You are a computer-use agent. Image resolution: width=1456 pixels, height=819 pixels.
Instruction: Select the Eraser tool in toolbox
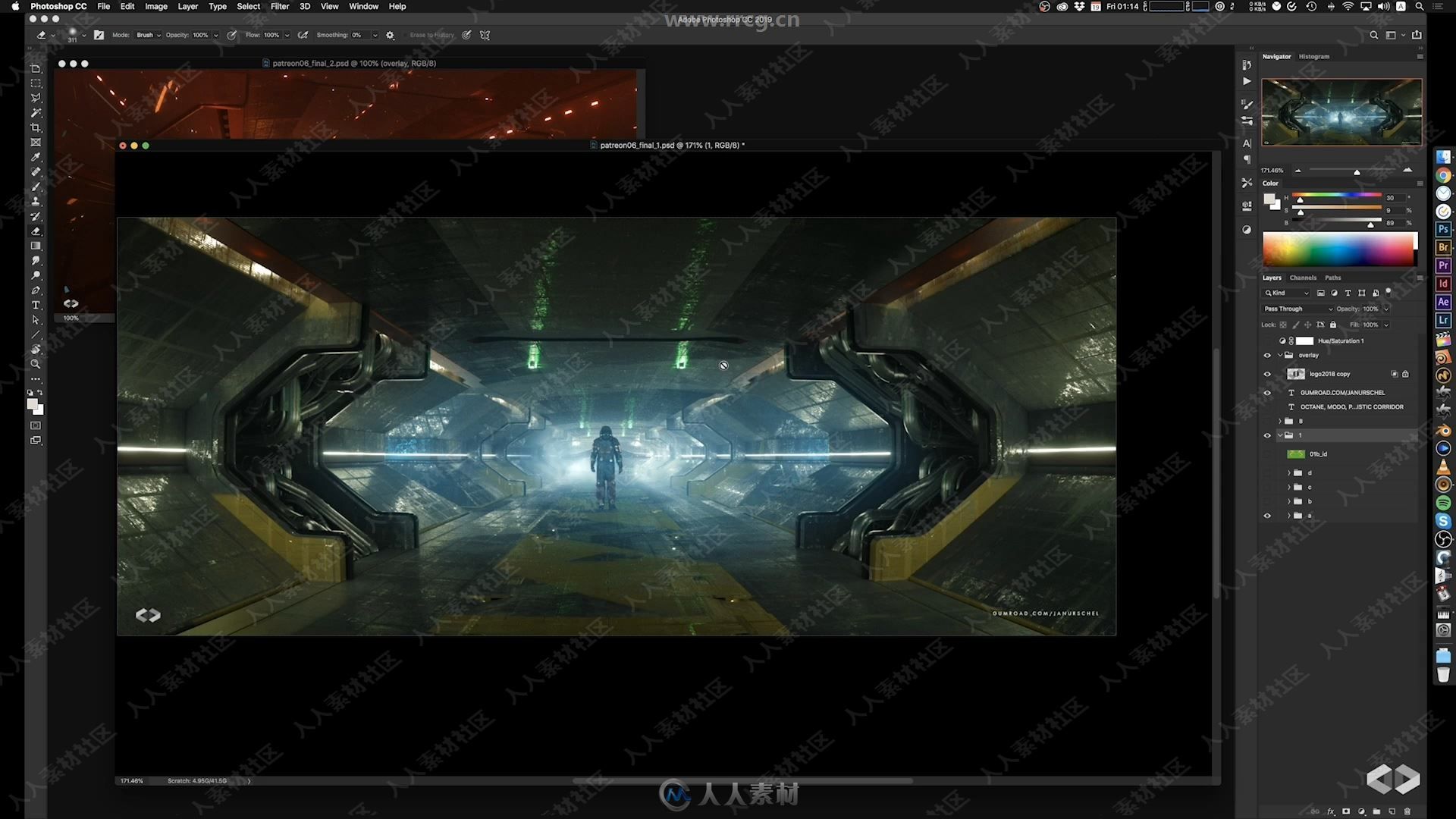pyautogui.click(x=36, y=231)
